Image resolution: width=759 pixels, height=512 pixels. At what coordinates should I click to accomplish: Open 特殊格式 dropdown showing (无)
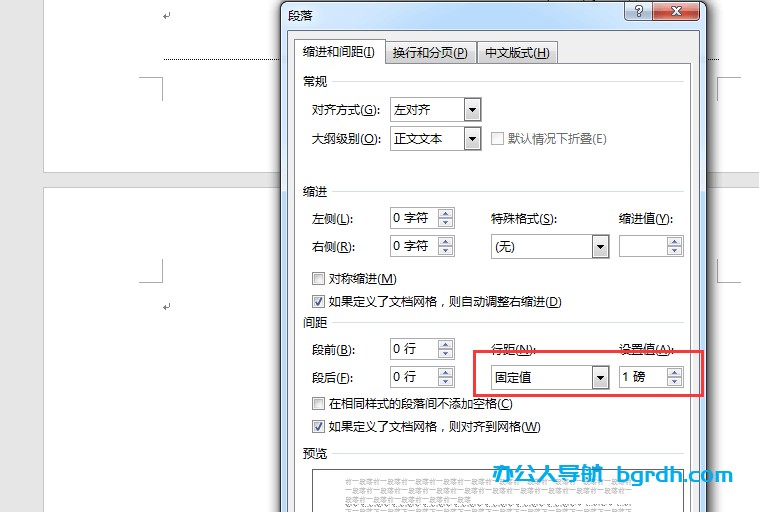point(600,247)
